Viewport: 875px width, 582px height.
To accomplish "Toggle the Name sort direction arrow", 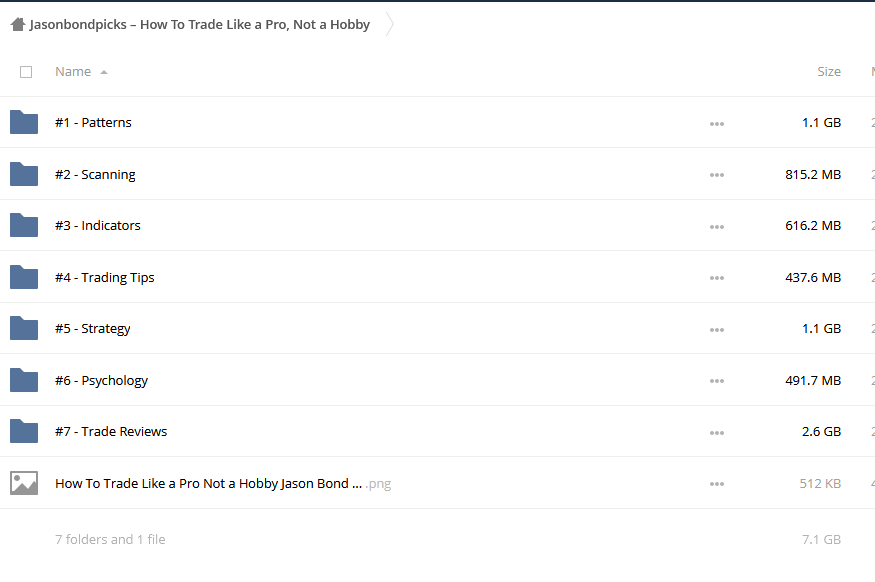I will [x=104, y=72].
